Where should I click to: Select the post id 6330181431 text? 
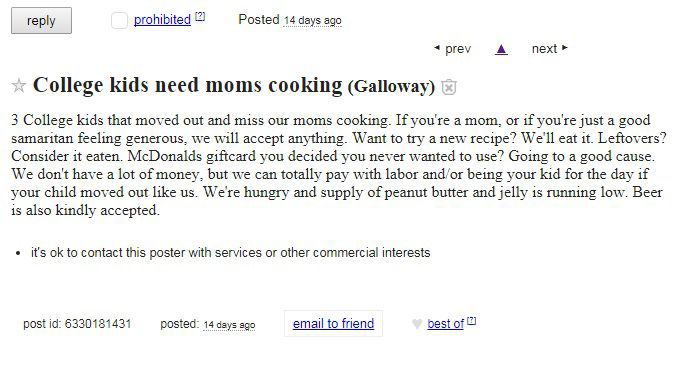pos(77,324)
